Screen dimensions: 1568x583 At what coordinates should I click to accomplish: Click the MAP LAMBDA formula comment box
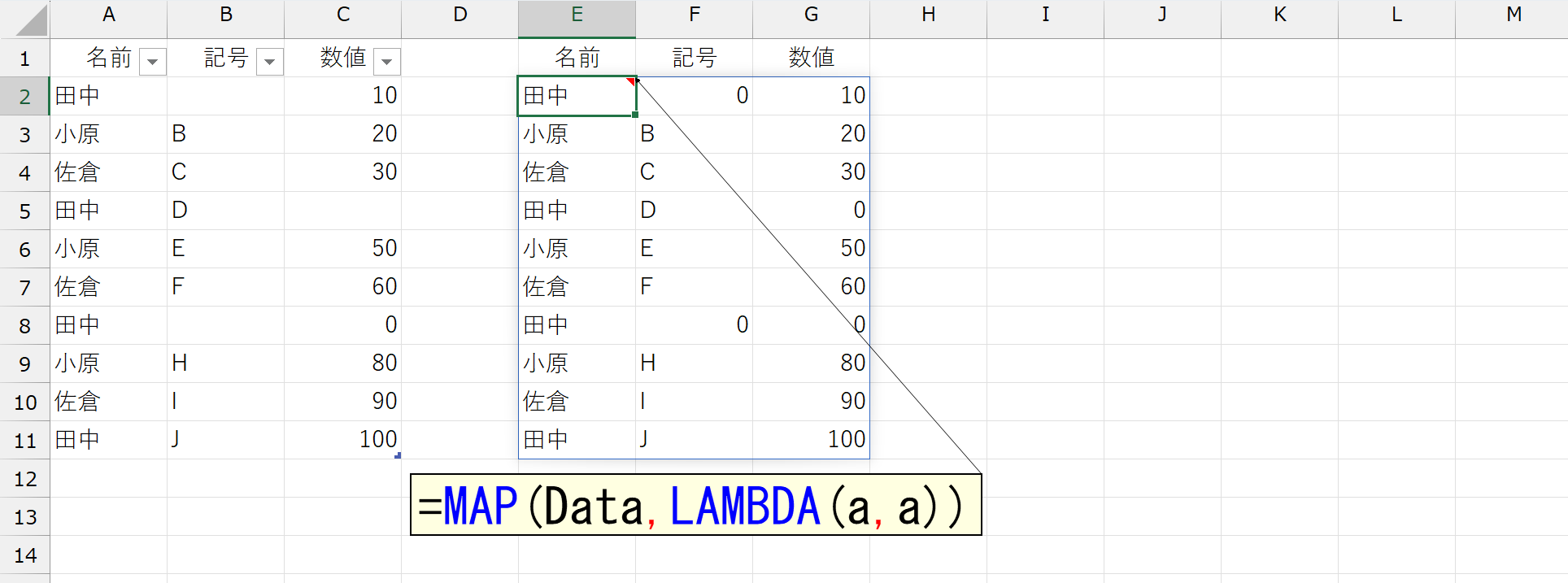695,506
